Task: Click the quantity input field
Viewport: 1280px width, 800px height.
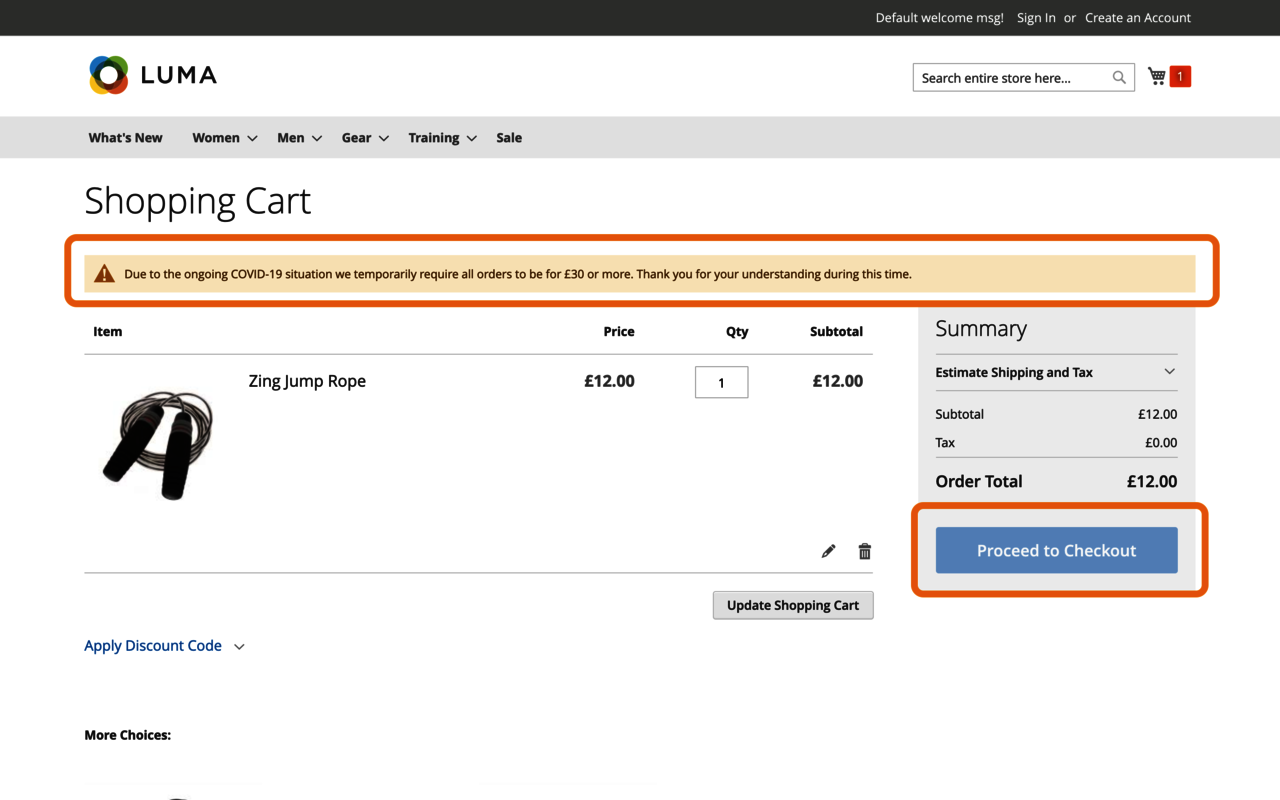Action: tap(721, 382)
